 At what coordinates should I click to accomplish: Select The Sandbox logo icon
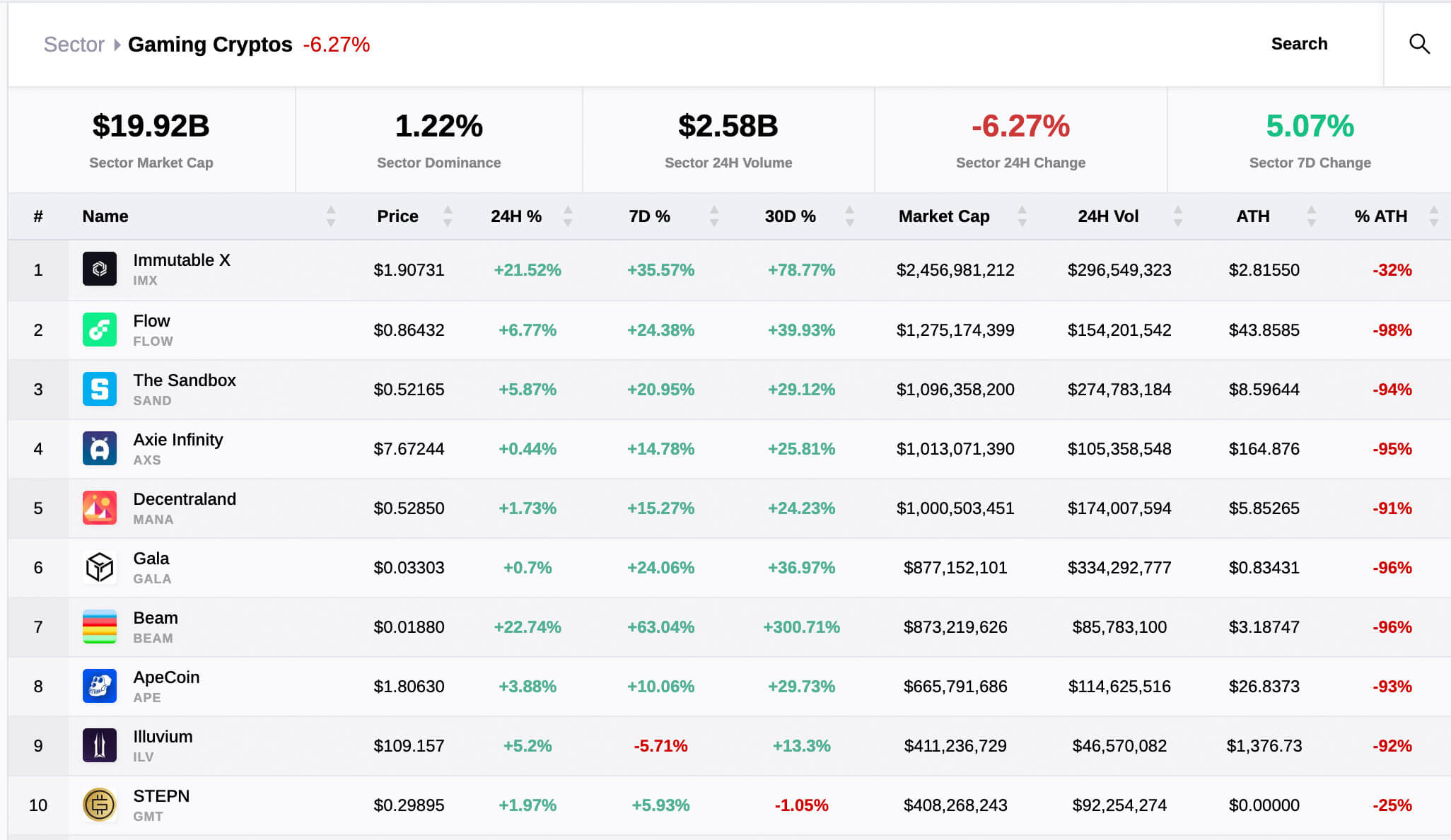(x=99, y=389)
